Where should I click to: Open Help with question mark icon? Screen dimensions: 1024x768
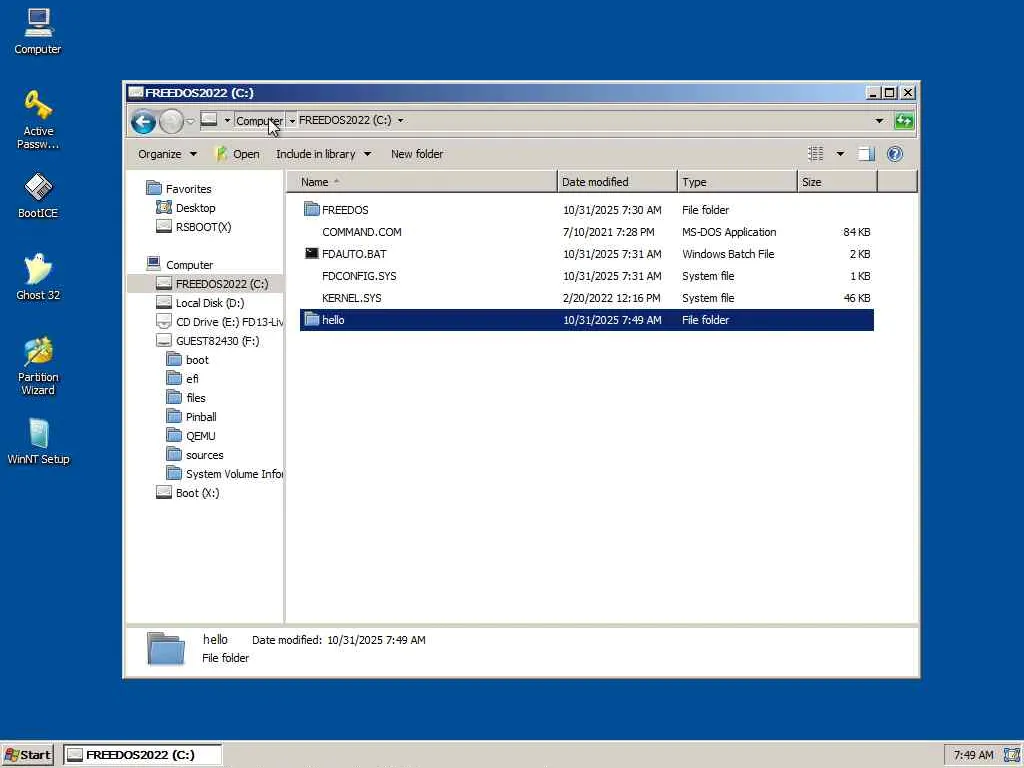(895, 154)
